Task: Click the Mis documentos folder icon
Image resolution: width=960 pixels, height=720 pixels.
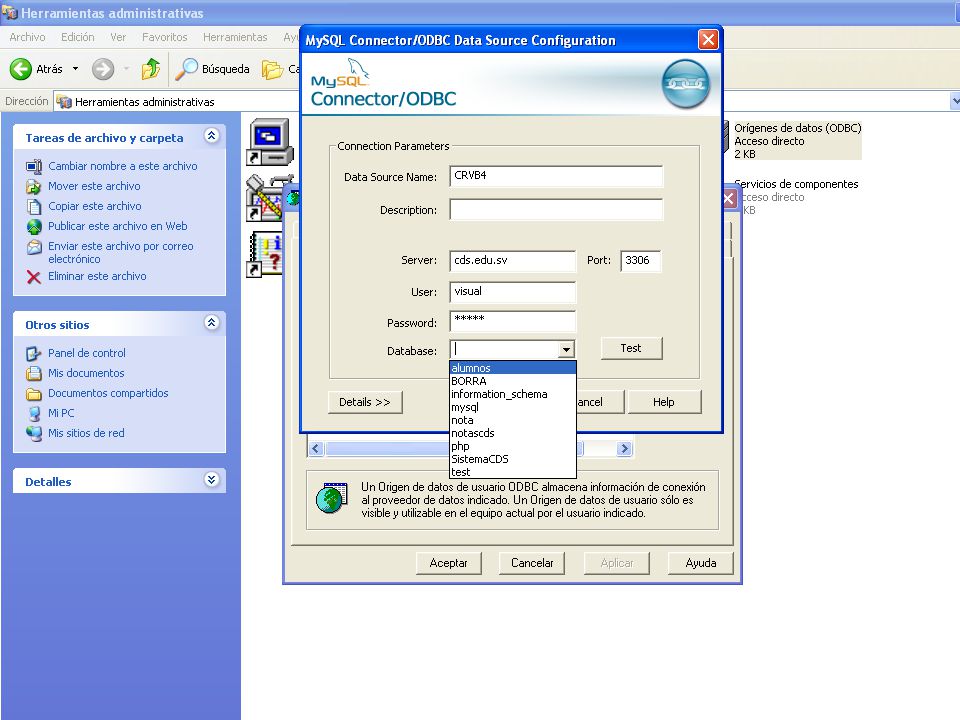Action: 34,373
